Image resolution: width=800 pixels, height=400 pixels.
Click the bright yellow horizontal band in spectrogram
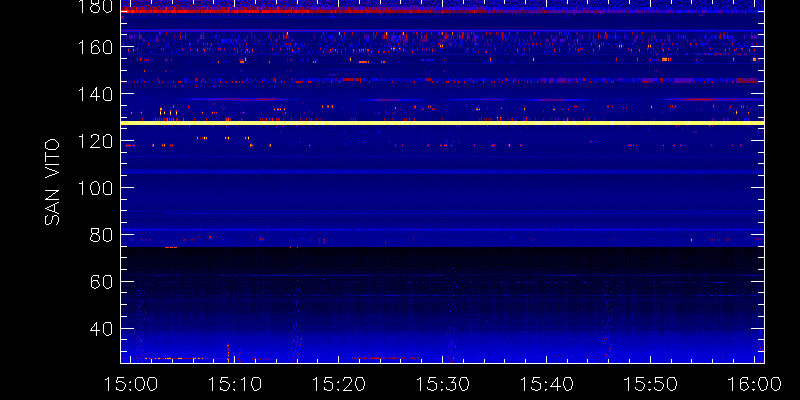click(442, 123)
